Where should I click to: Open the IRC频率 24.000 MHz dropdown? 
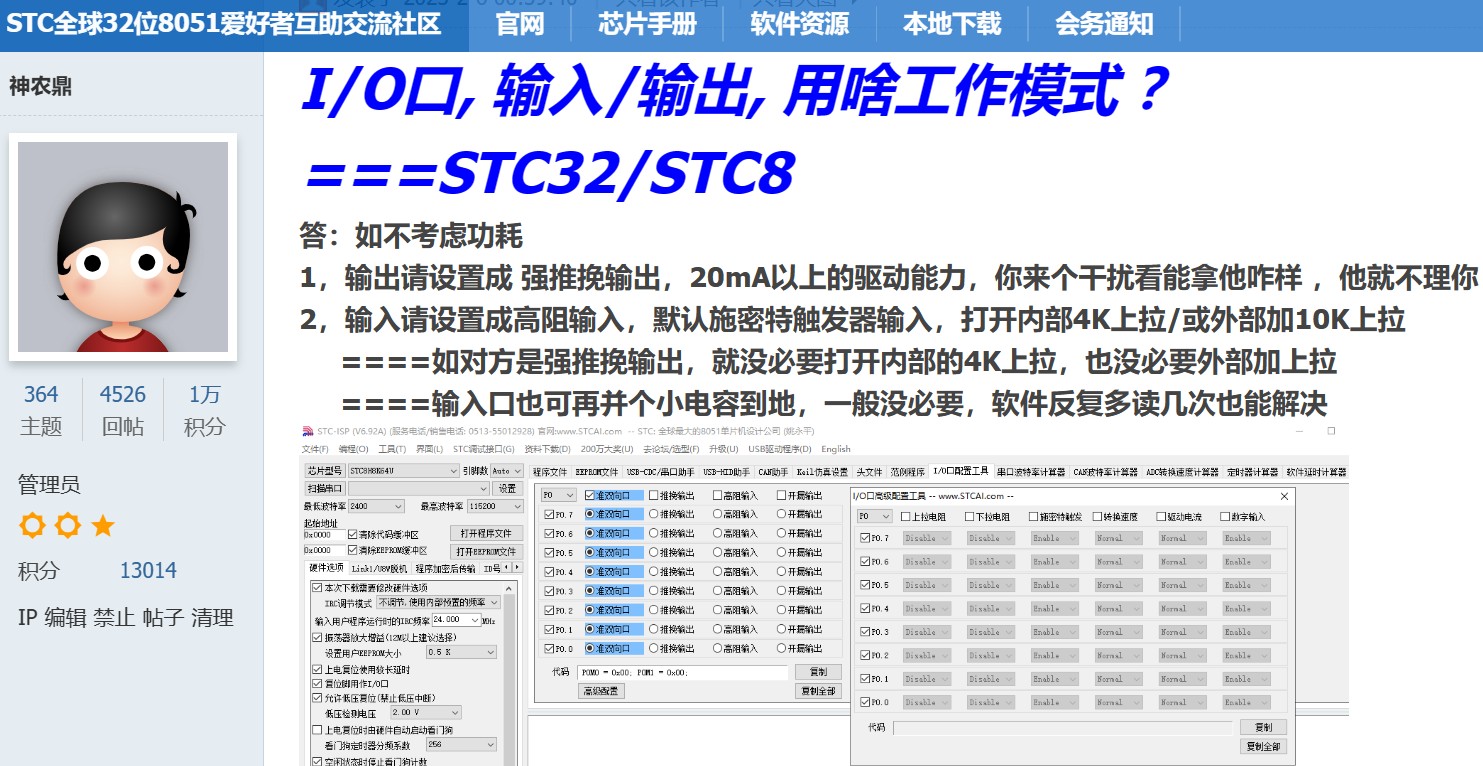[455, 620]
